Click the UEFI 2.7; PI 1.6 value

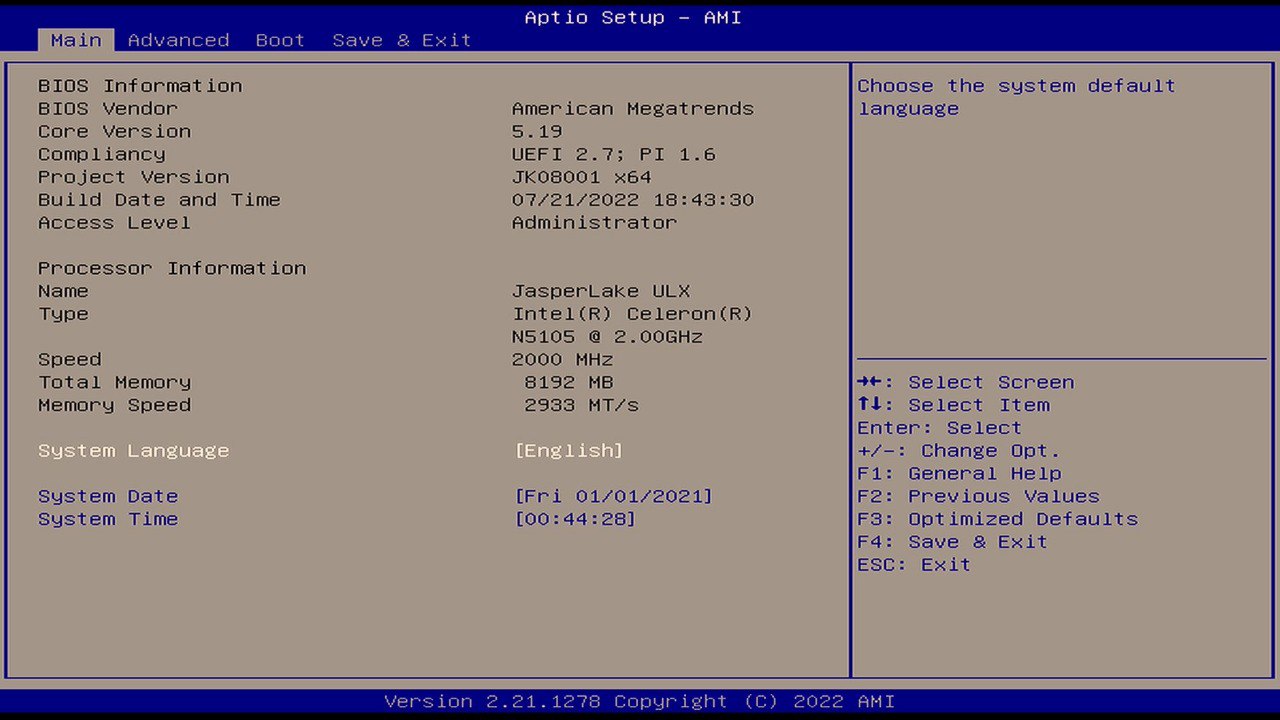coord(614,154)
